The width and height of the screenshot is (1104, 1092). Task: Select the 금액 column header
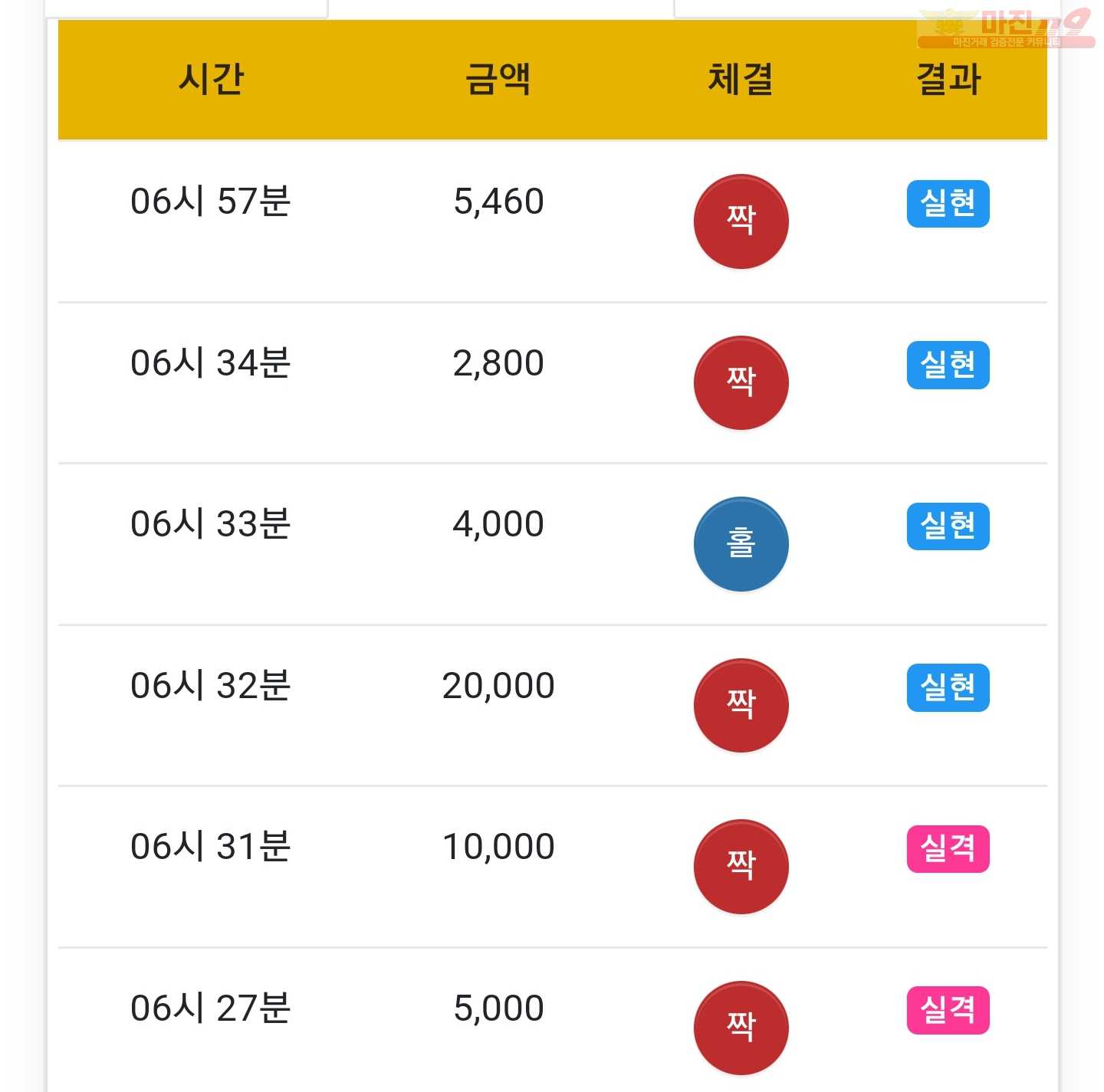coord(498,79)
